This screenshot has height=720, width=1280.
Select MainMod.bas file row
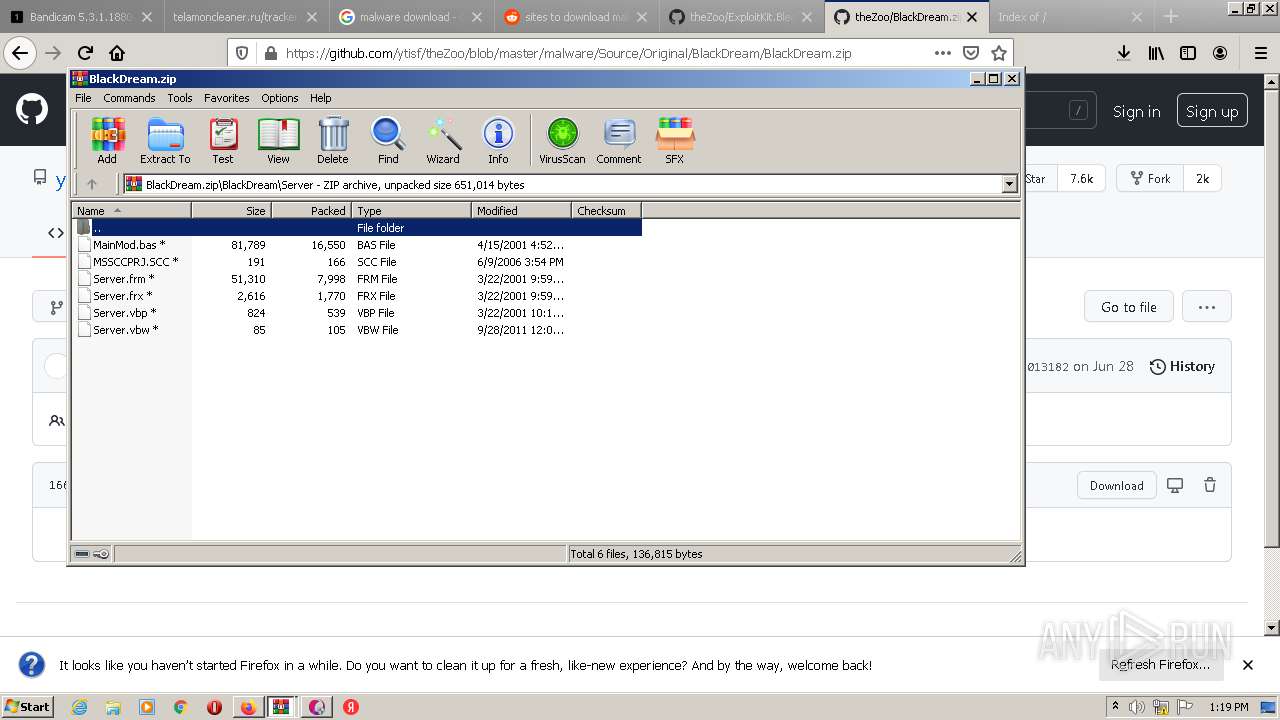(356, 245)
